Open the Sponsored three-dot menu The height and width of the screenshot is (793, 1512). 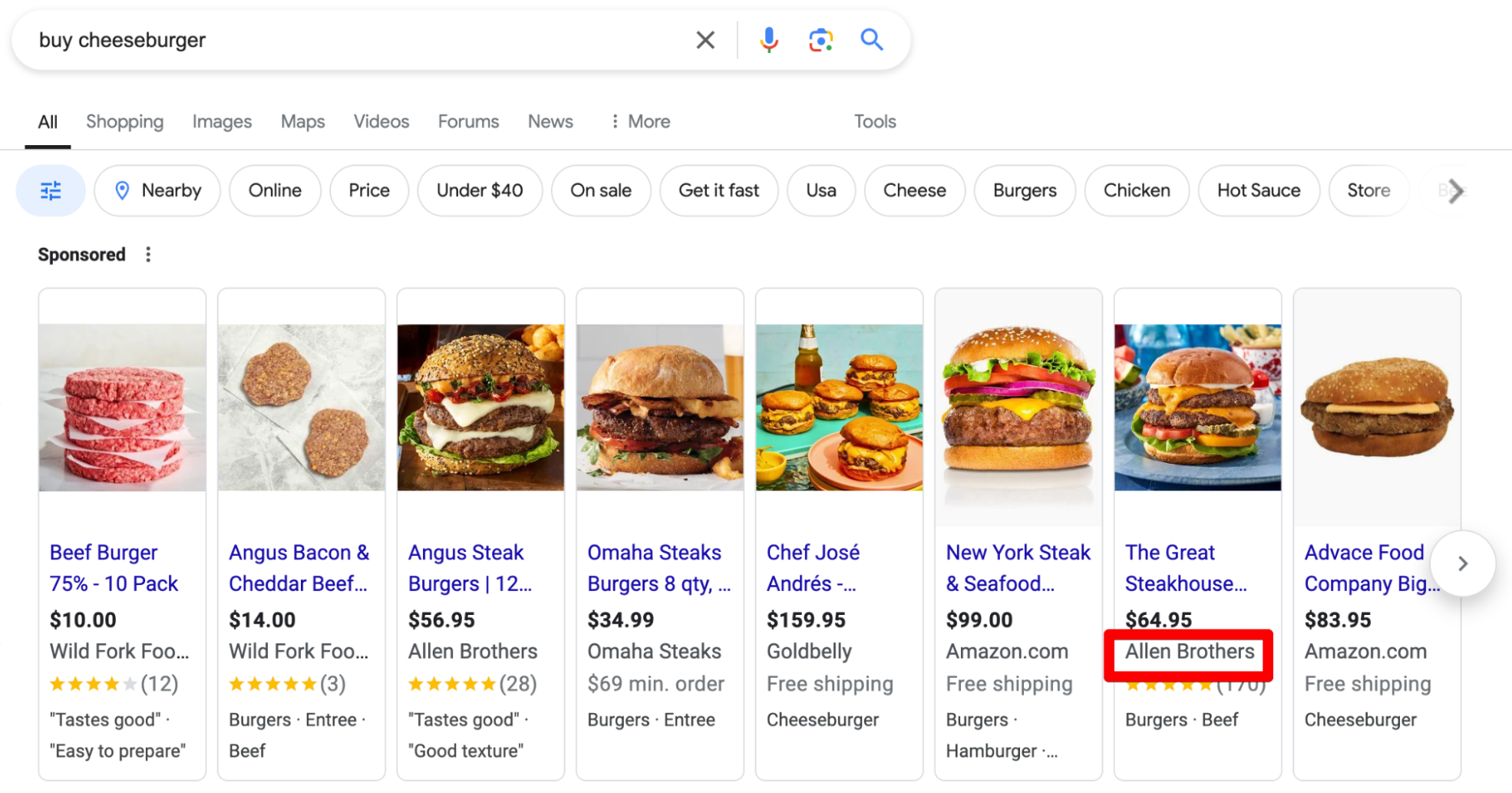point(147,253)
